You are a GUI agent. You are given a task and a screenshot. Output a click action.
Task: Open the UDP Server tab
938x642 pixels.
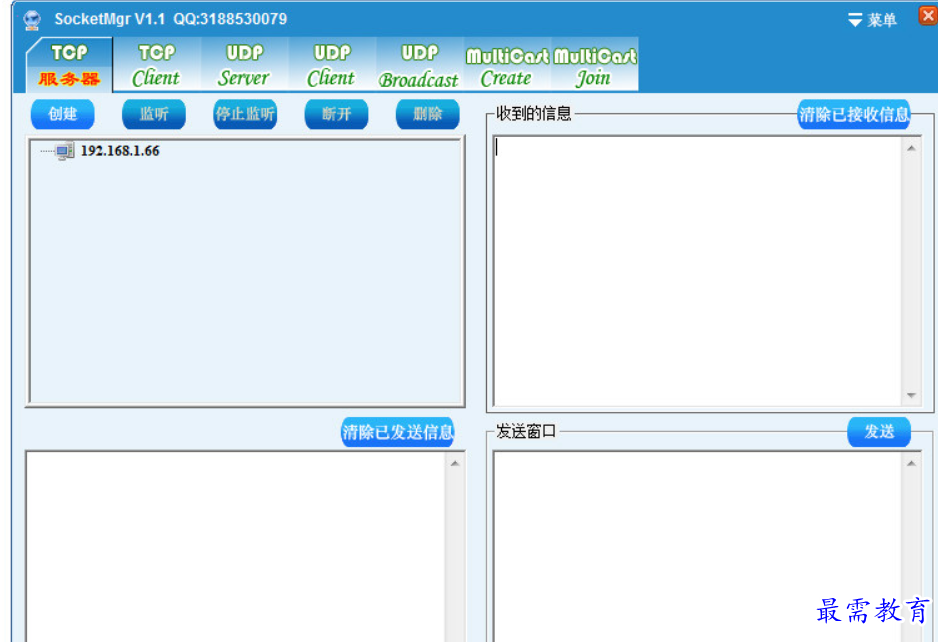click(x=244, y=65)
